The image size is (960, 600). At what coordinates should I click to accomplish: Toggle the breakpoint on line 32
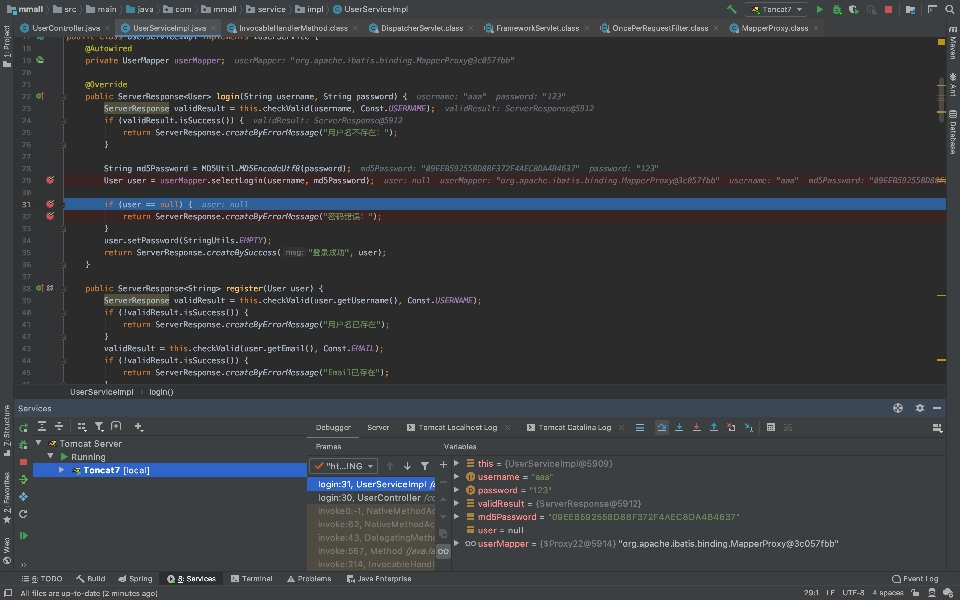point(50,216)
